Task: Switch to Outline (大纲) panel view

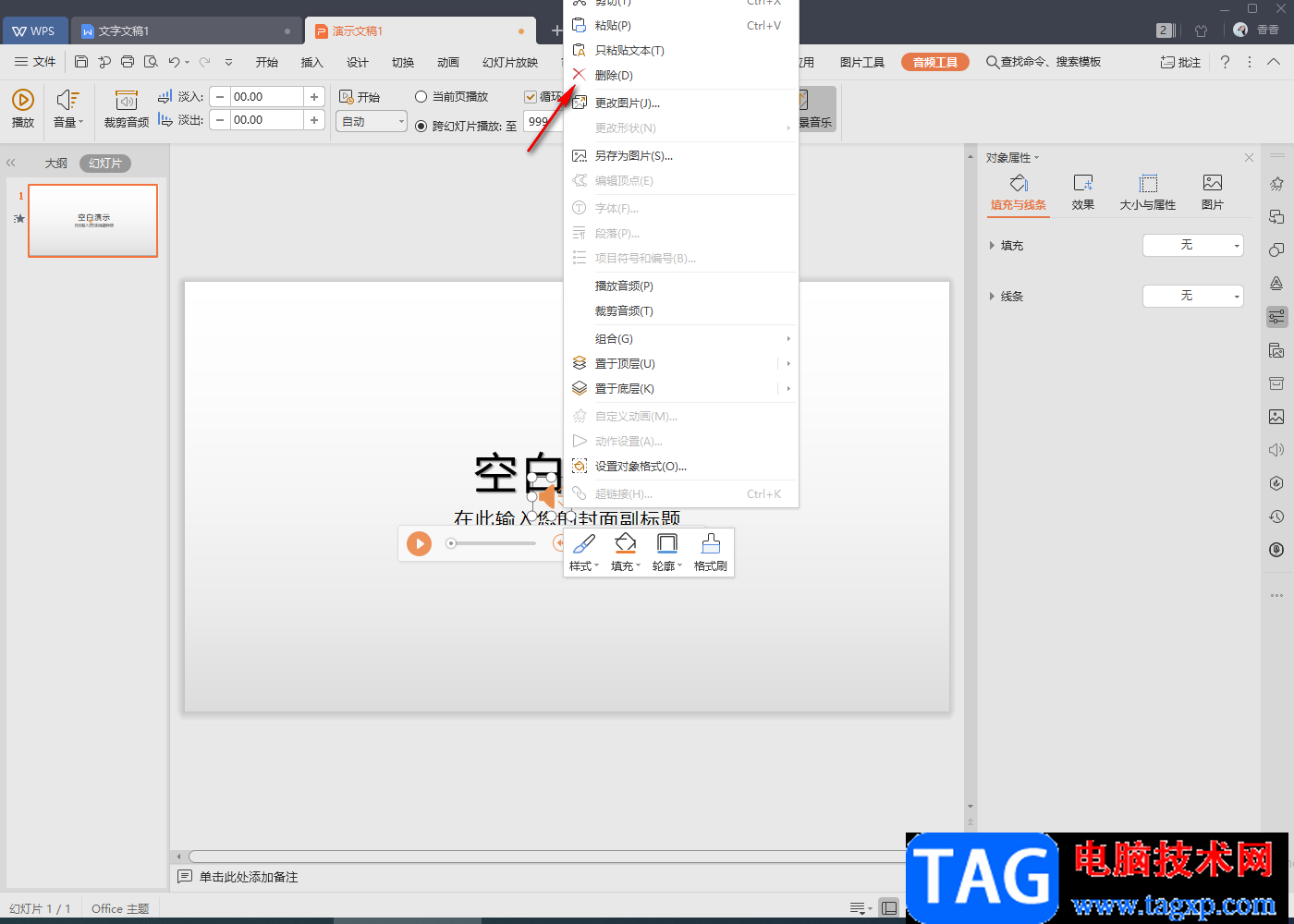Action: coord(56,164)
